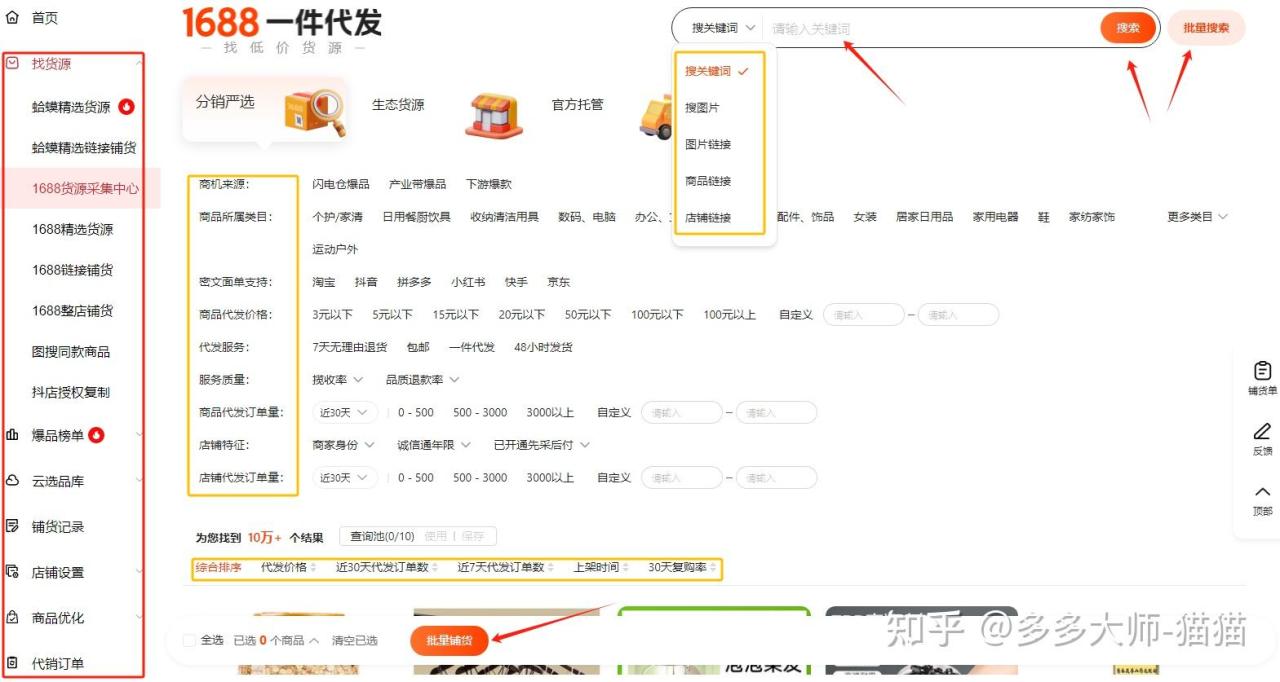Open the 揽收率 service quality dropdown
The width and height of the screenshot is (1280, 682).
click(x=337, y=380)
